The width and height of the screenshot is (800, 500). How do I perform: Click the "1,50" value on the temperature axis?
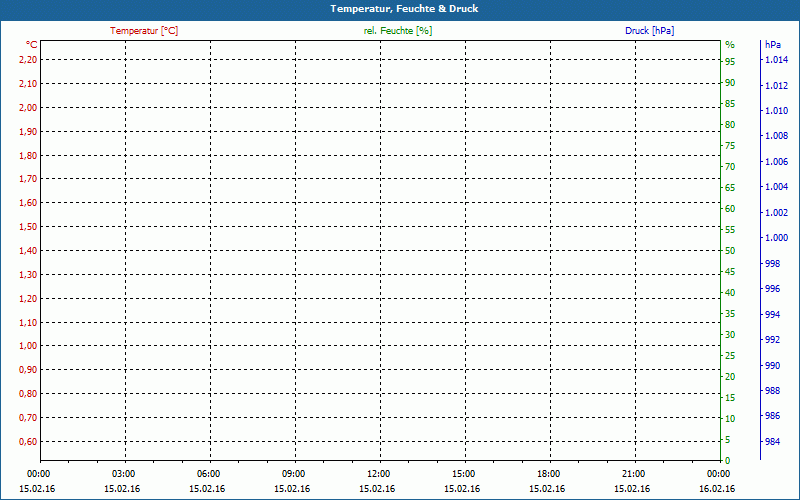point(28,227)
